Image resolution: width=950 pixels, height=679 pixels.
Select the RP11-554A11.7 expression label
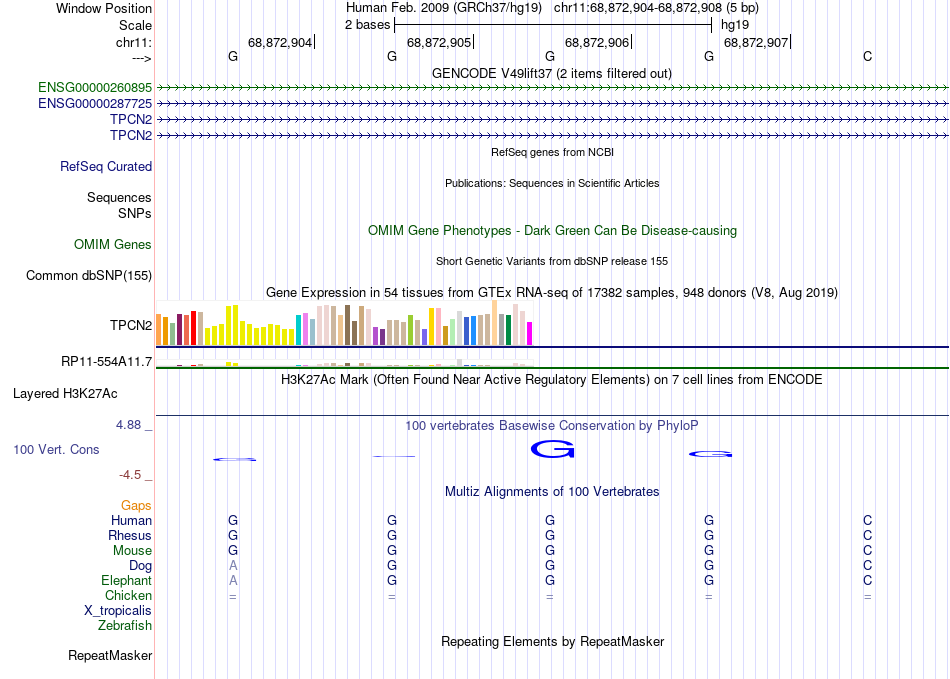click(107, 362)
